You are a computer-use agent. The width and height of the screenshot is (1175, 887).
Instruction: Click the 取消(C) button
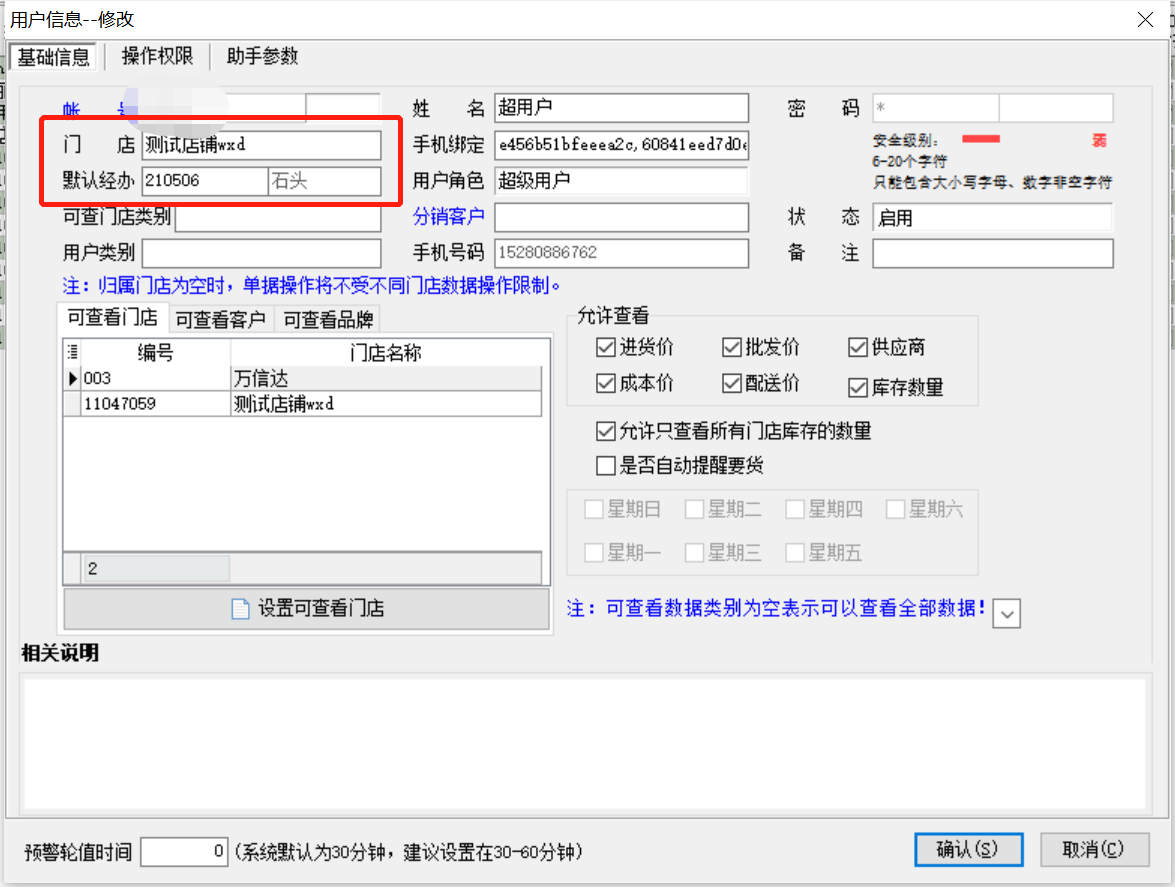pos(1094,850)
